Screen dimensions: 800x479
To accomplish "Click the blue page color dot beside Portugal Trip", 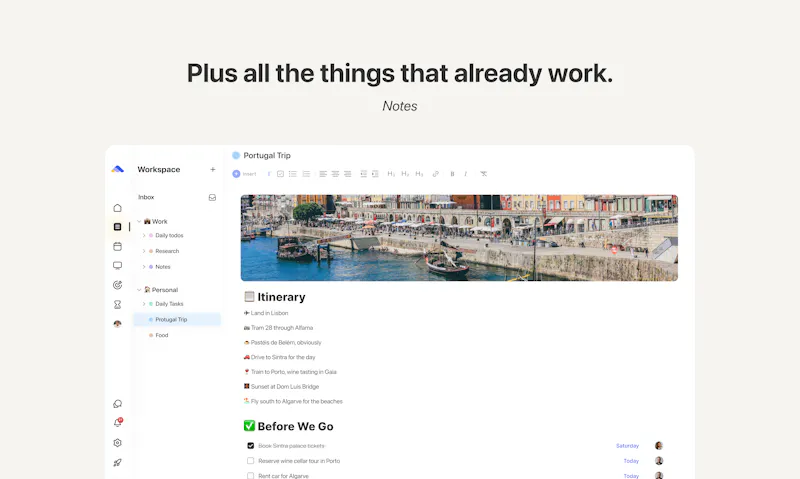I will coord(236,156).
